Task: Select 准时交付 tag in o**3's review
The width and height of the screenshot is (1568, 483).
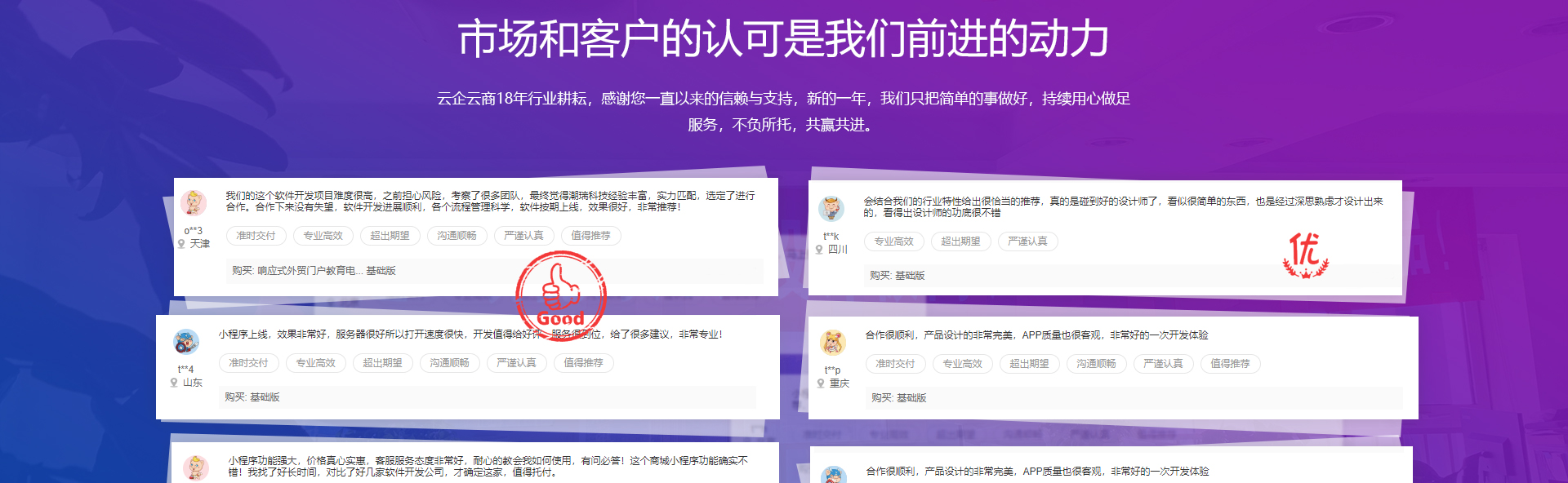Action: pos(256,236)
